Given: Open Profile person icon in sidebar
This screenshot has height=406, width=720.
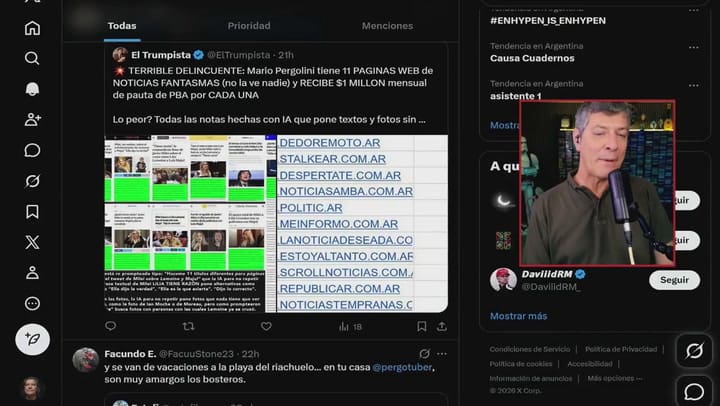Looking at the screenshot, I should (x=32, y=273).
